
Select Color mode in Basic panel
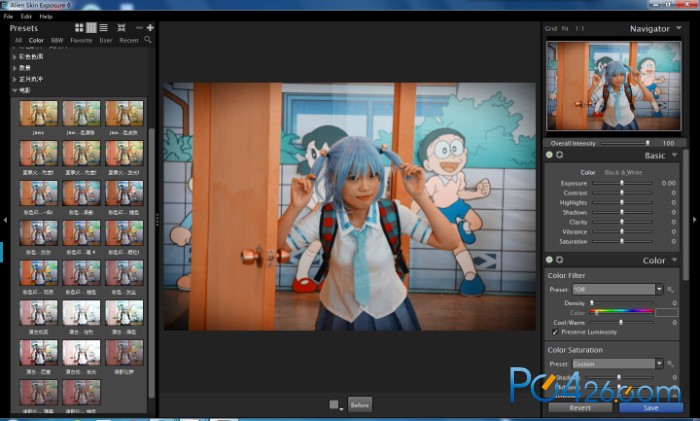click(588, 172)
